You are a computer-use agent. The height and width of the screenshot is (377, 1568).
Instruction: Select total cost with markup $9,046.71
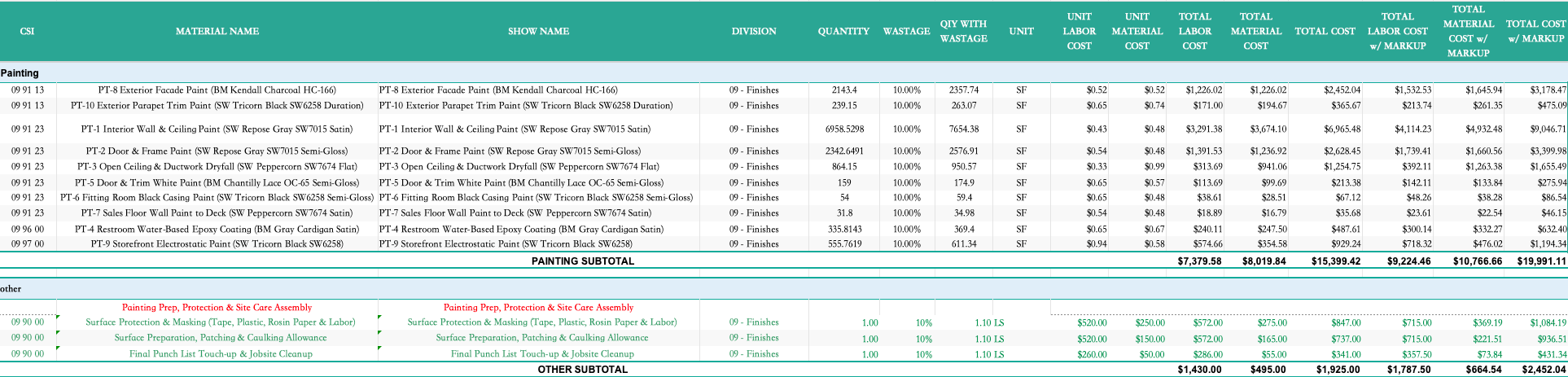[1548, 129]
